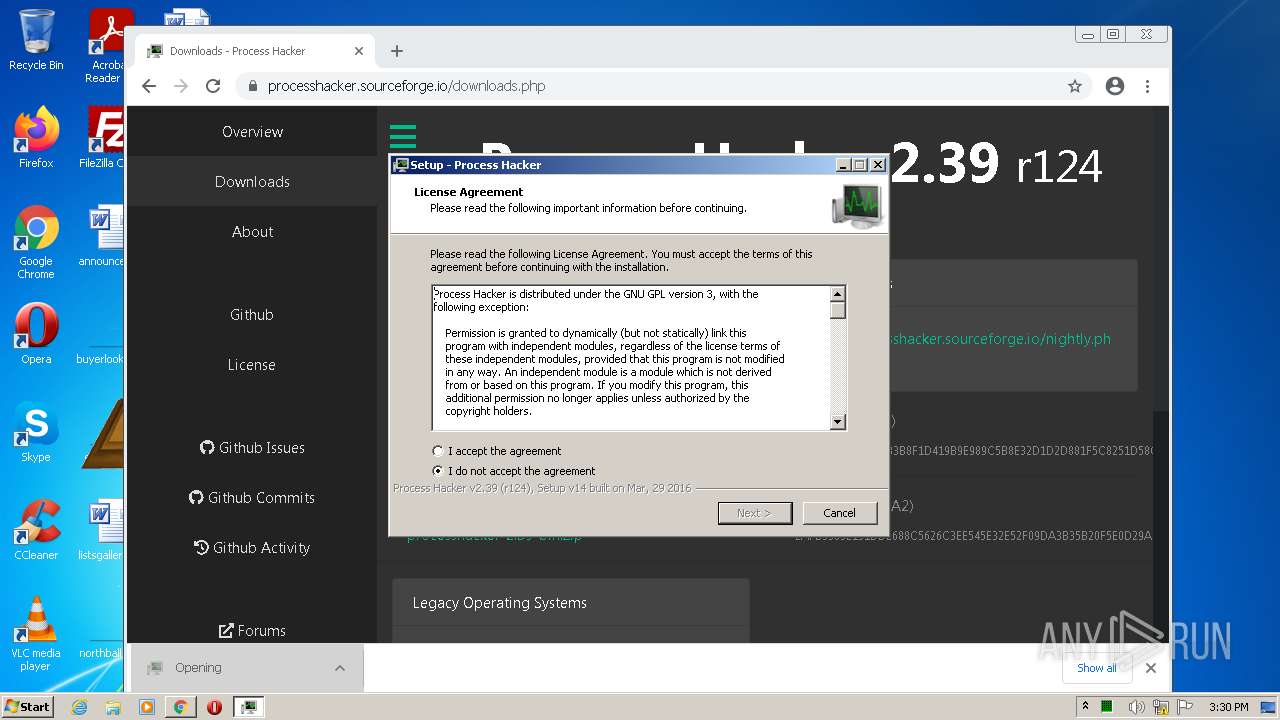
Task: Click the grayed Next button in Setup
Action: tap(755, 513)
